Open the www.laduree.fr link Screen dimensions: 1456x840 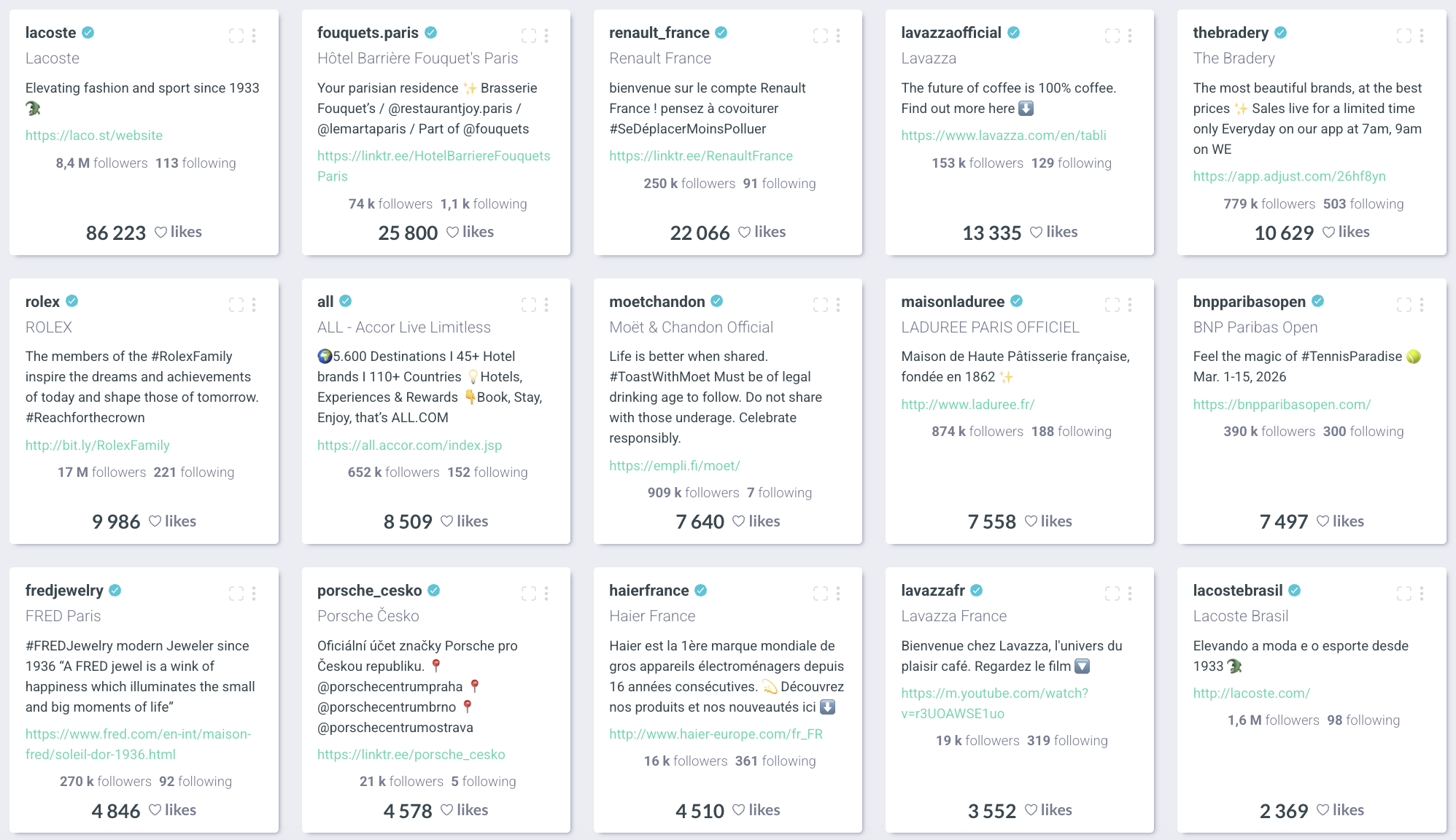[x=968, y=404]
